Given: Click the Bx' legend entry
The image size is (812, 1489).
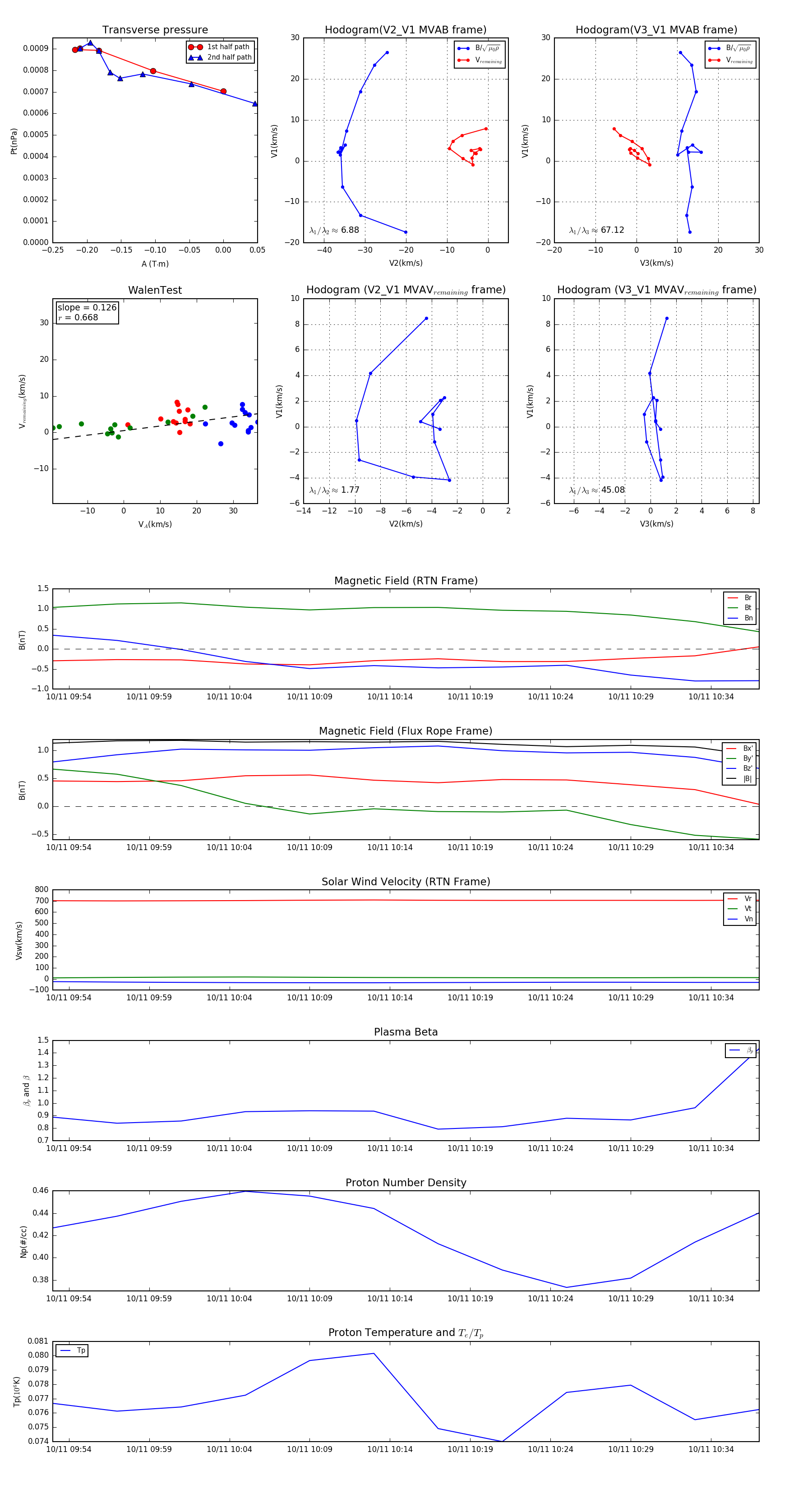Looking at the screenshot, I should point(739,748).
